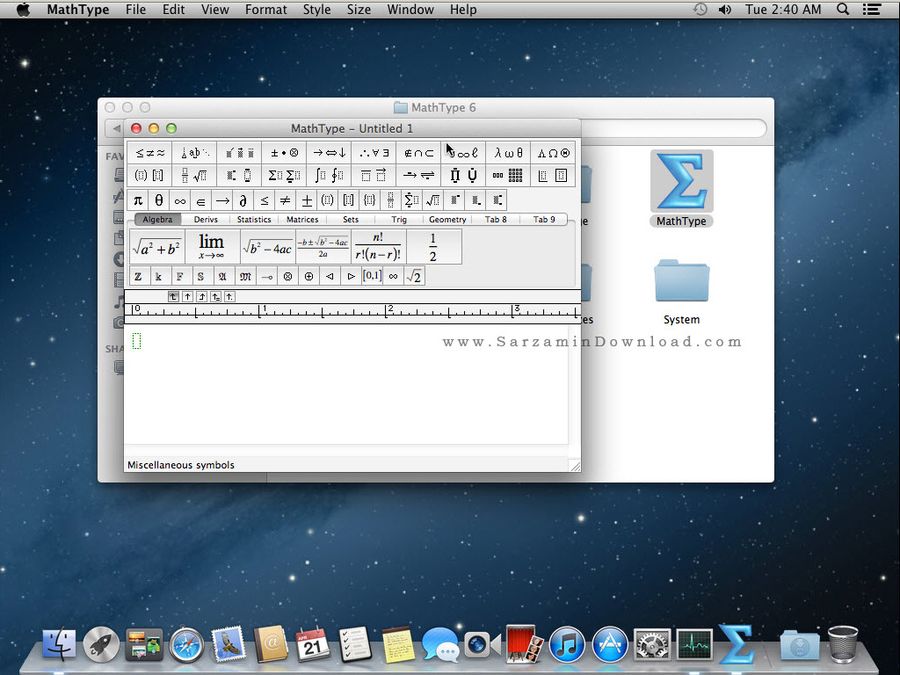Switch to the Sets tab
This screenshot has height=675, width=900.
click(x=350, y=219)
